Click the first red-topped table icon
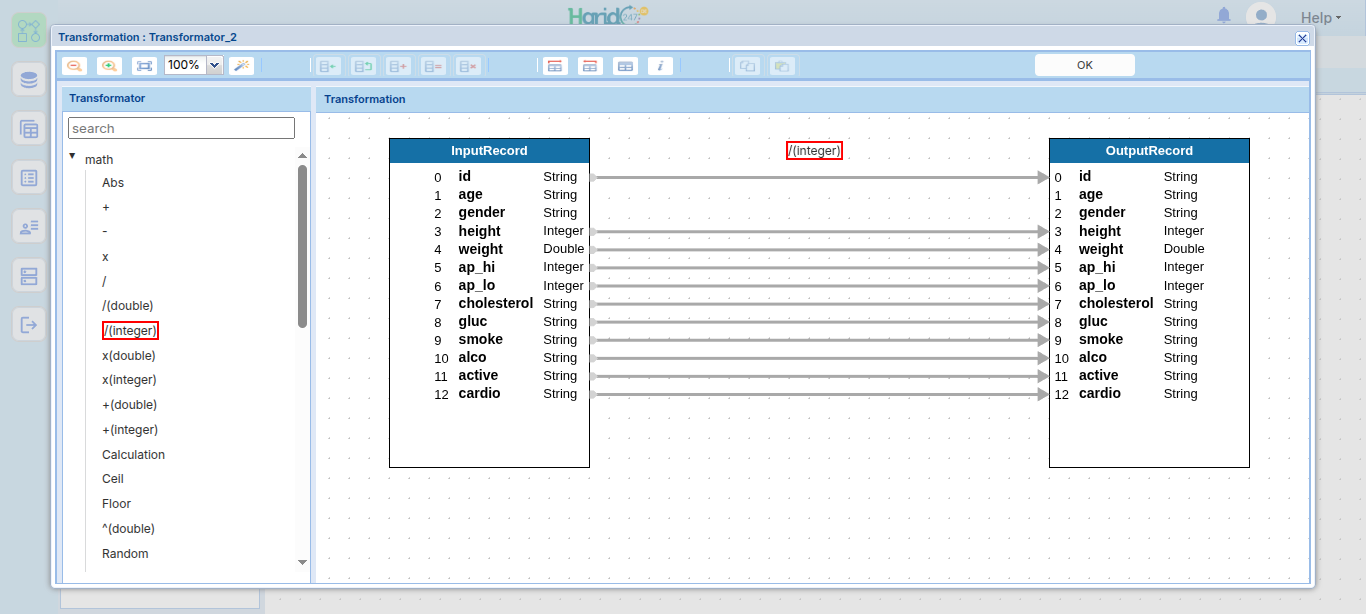1366x614 pixels. tap(555, 66)
